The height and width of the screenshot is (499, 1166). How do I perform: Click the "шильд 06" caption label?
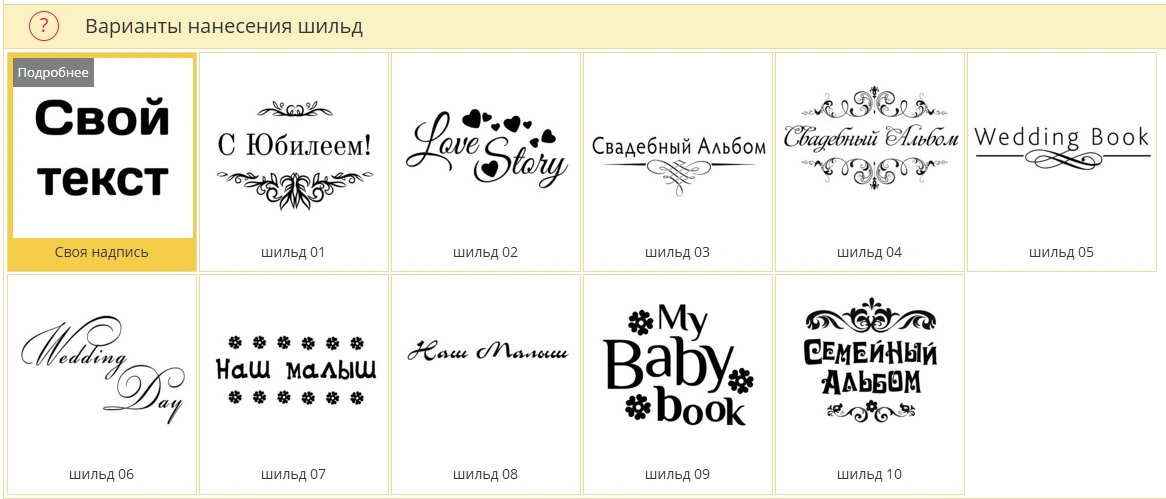click(x=102, y=474)
